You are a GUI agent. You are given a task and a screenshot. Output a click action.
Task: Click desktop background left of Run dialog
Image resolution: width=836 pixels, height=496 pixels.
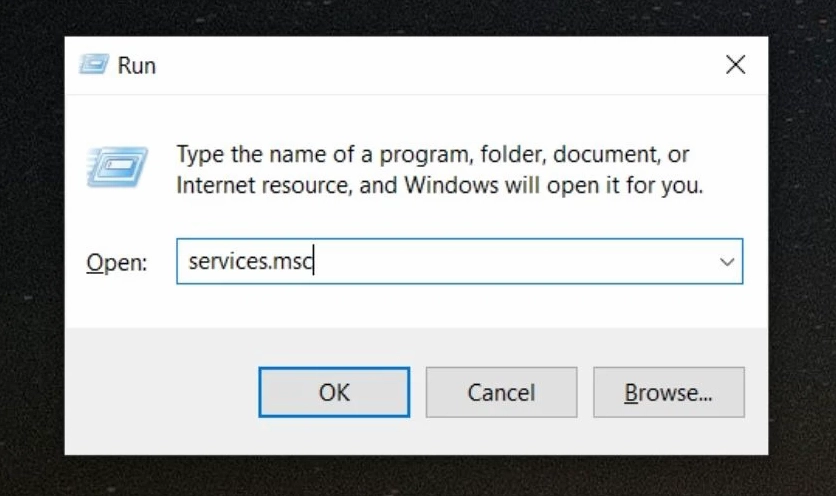click(30, 250)
